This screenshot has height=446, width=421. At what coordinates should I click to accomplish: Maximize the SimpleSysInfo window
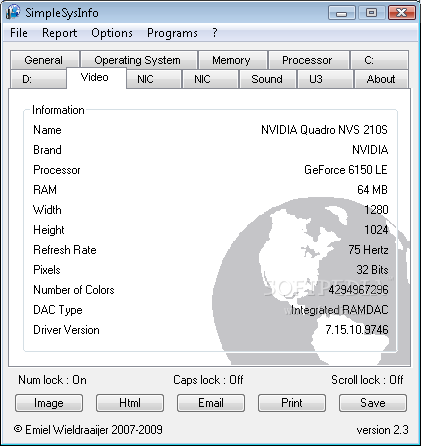pos(371,13)
